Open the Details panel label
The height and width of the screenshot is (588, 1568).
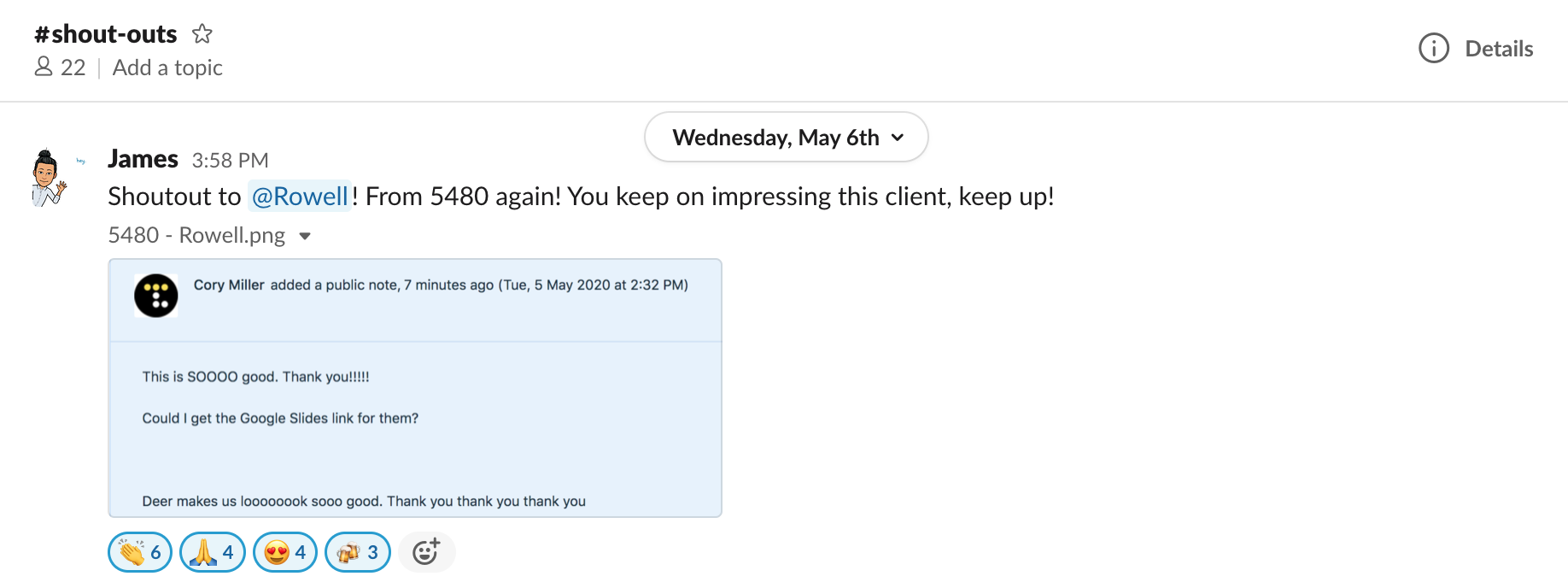1499,49
